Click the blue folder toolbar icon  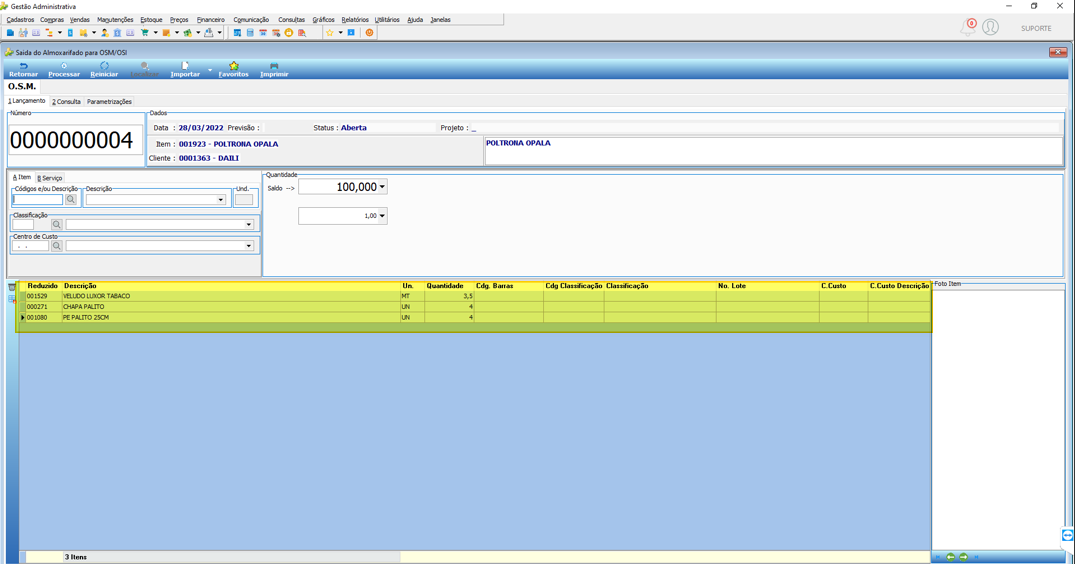pos(10,33)
